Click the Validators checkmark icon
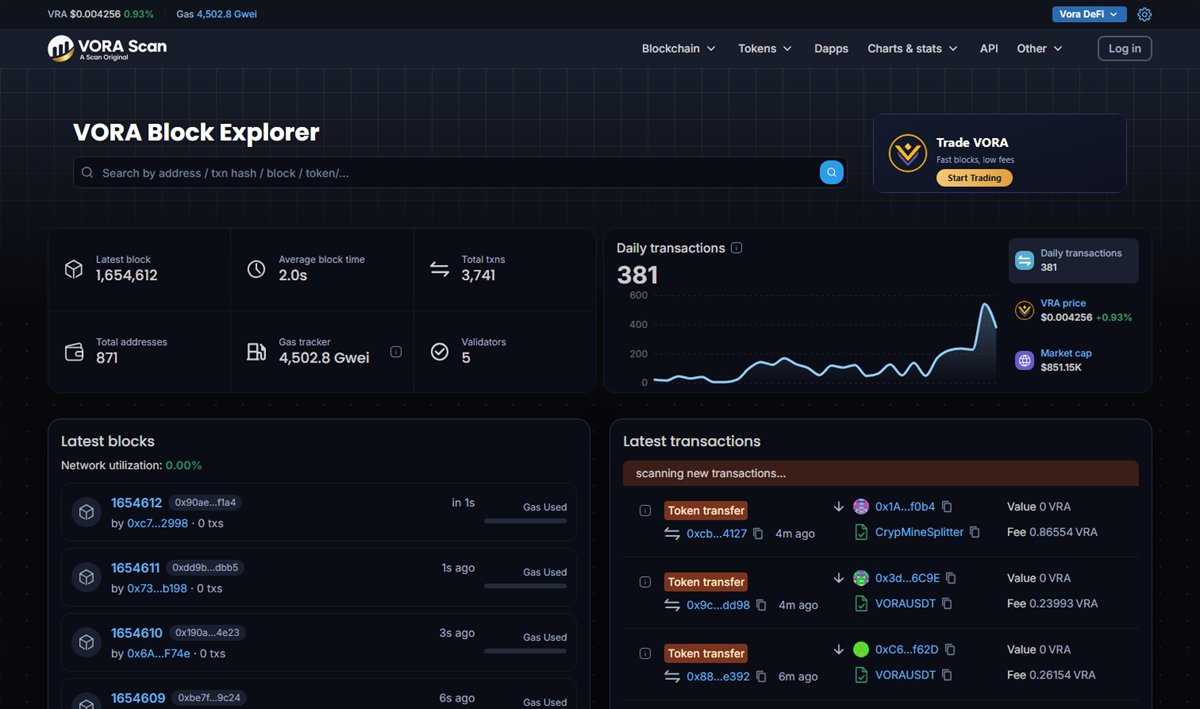Viewport: 1200px width, 709px height. click(439, 352)
